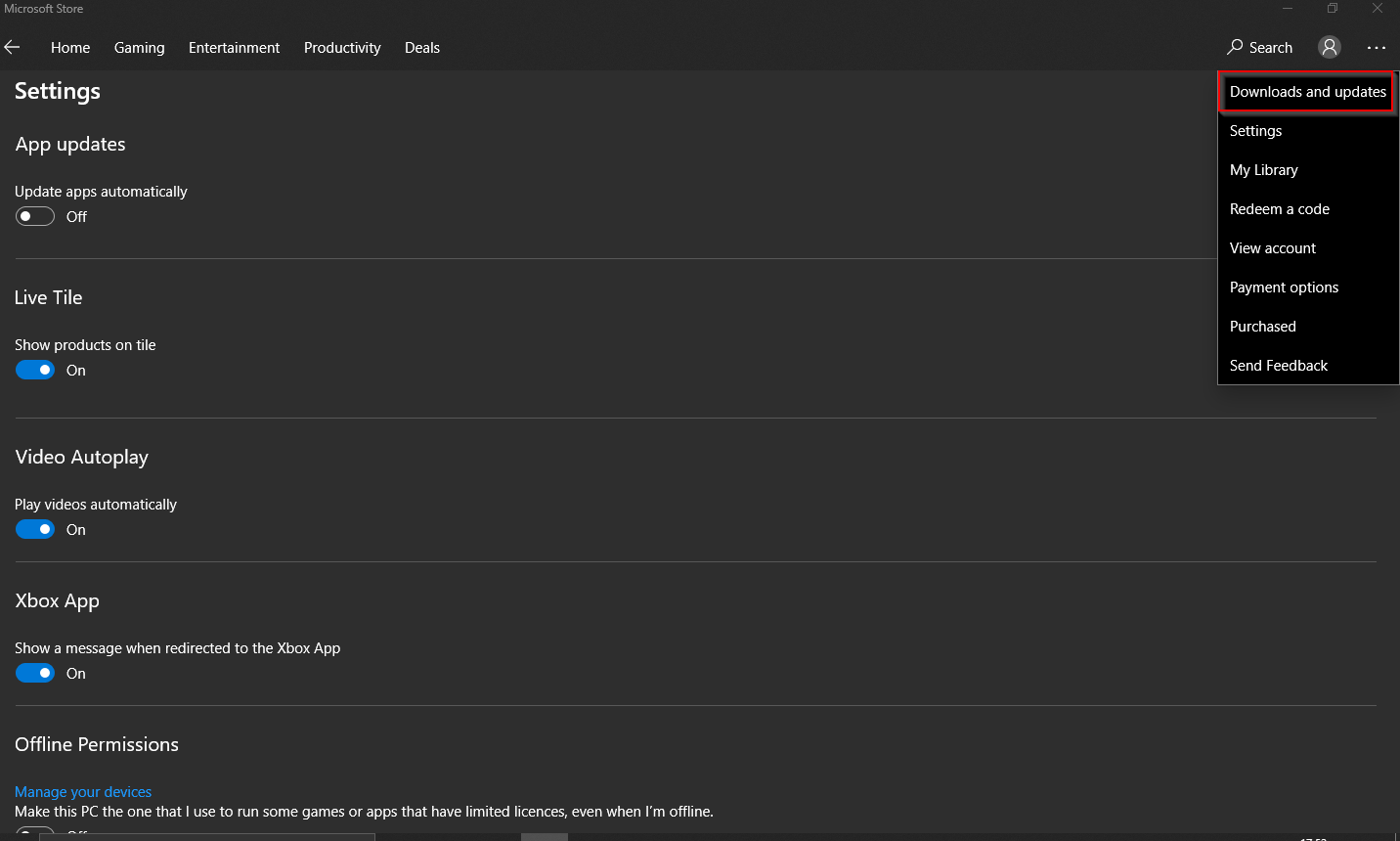Click the three-dot See more icon
Screen dimensions: 1400x841
tap(1377, 47)
